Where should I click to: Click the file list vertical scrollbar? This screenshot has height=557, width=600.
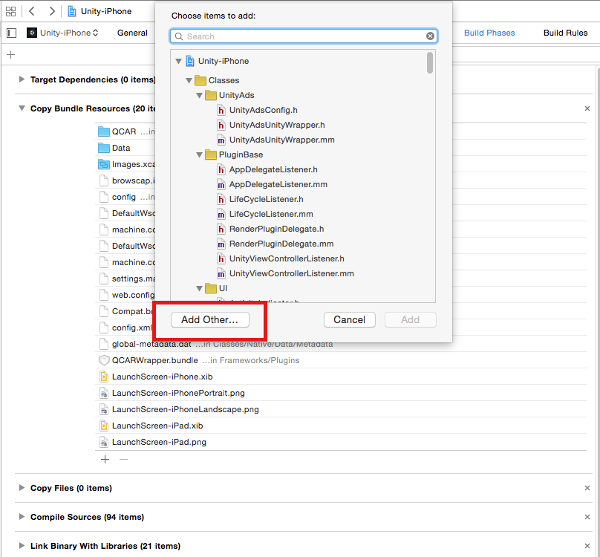pos(430,64)
